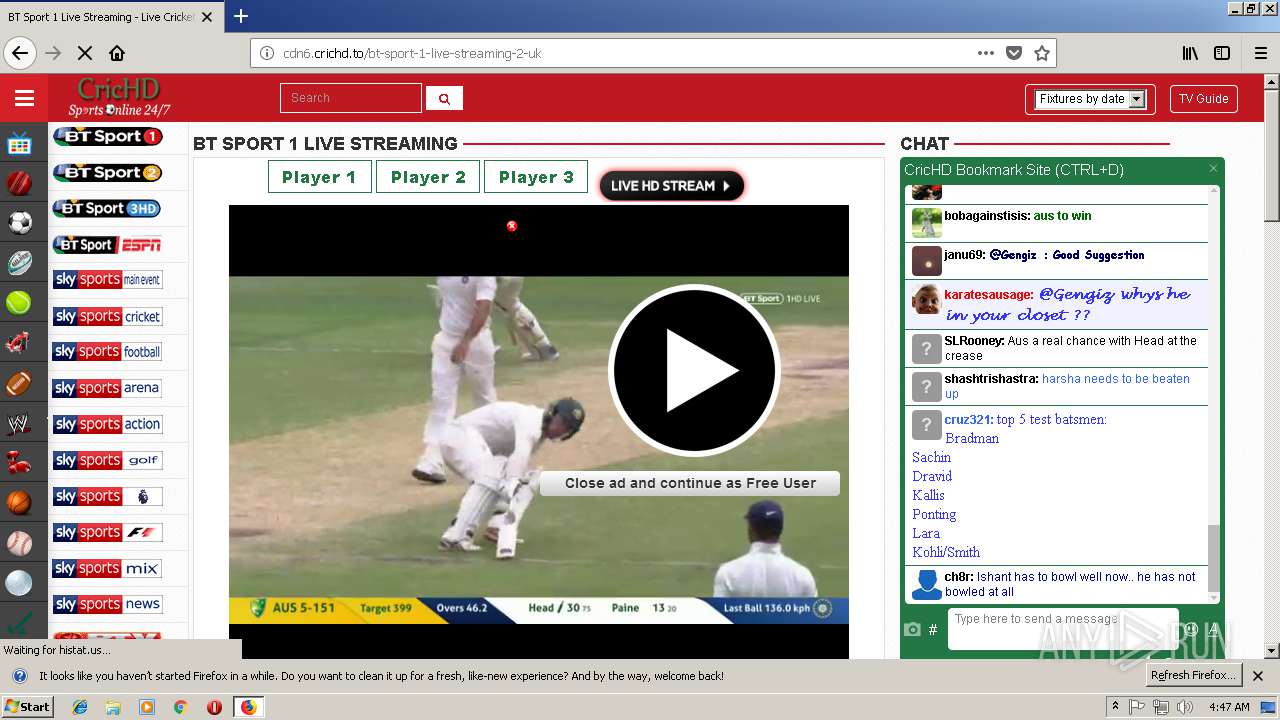Open Sky Sports F1 channel
Viewport: 1280px width, 720px height.
point(107,532)
